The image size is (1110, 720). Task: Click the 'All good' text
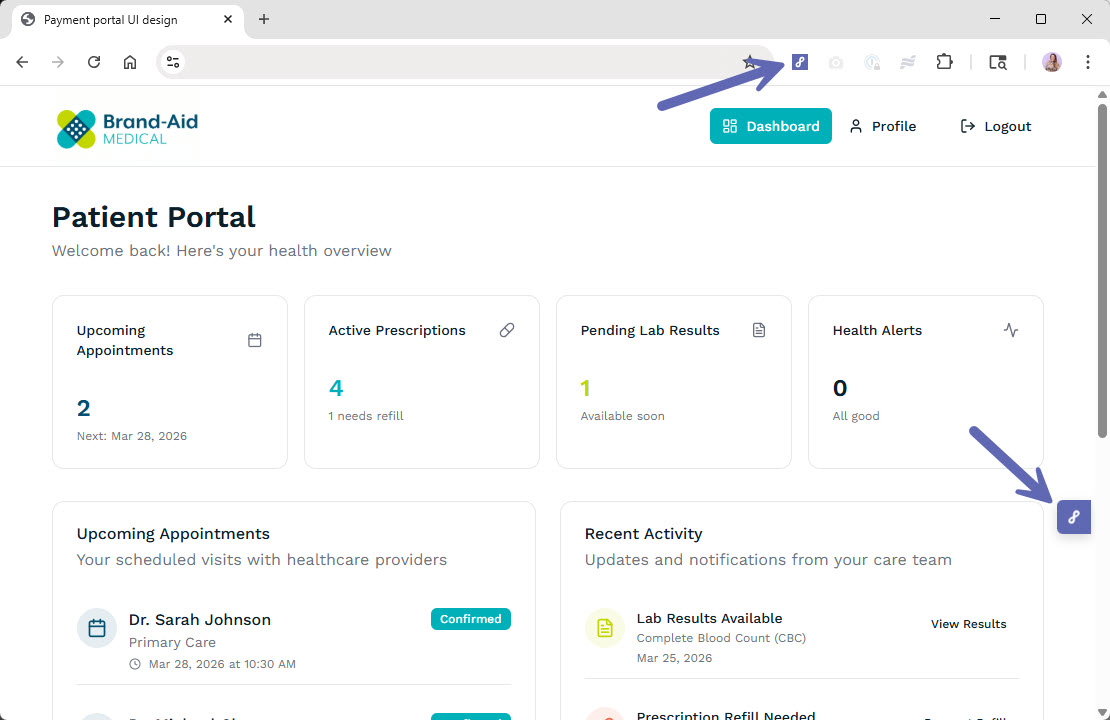click(856, 416)
